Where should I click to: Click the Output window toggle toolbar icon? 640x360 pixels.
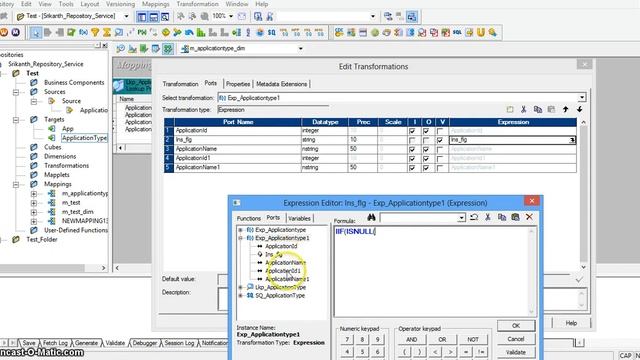point(153,17)
